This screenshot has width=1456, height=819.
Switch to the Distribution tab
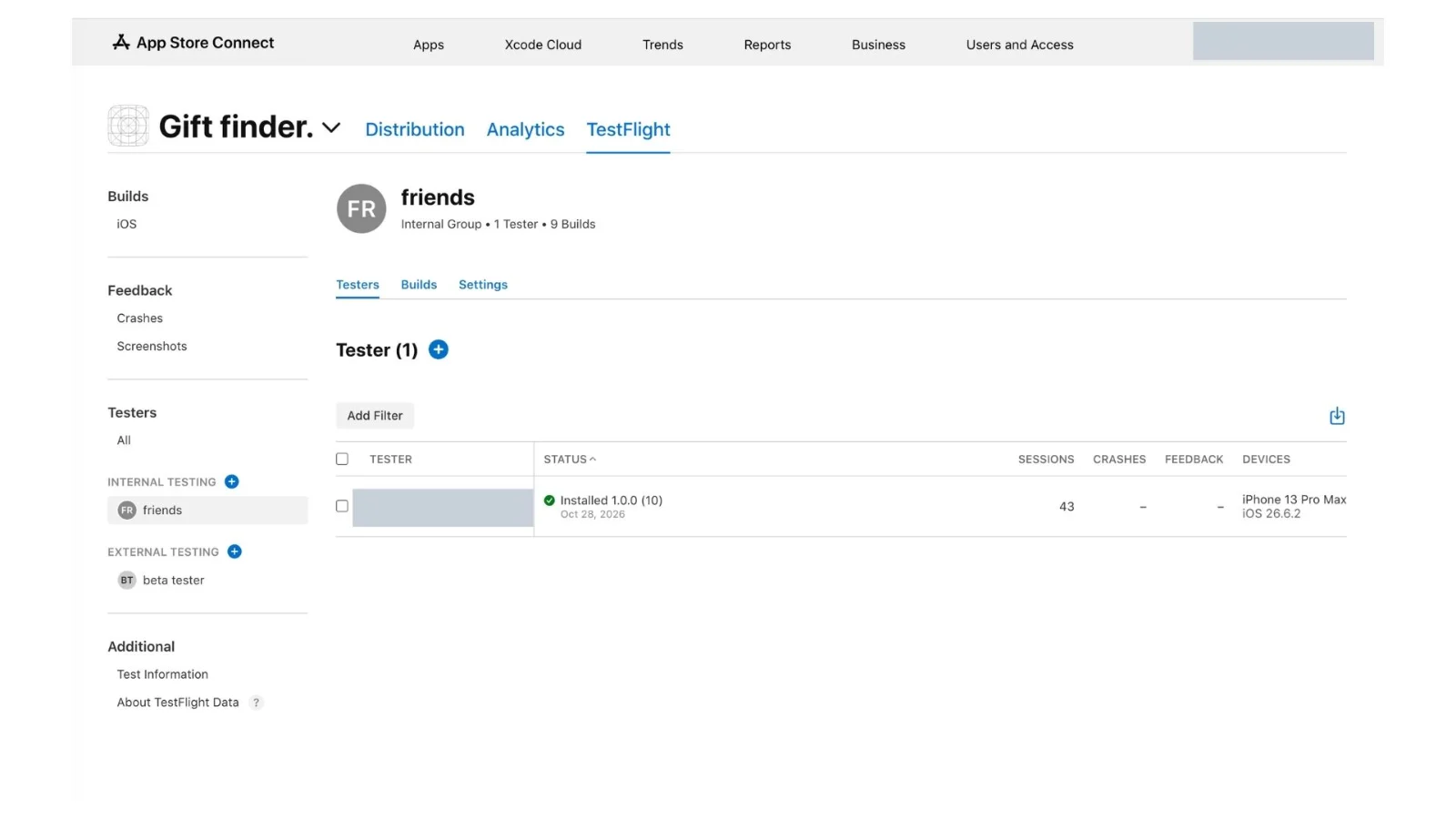(x=415, y=129)
